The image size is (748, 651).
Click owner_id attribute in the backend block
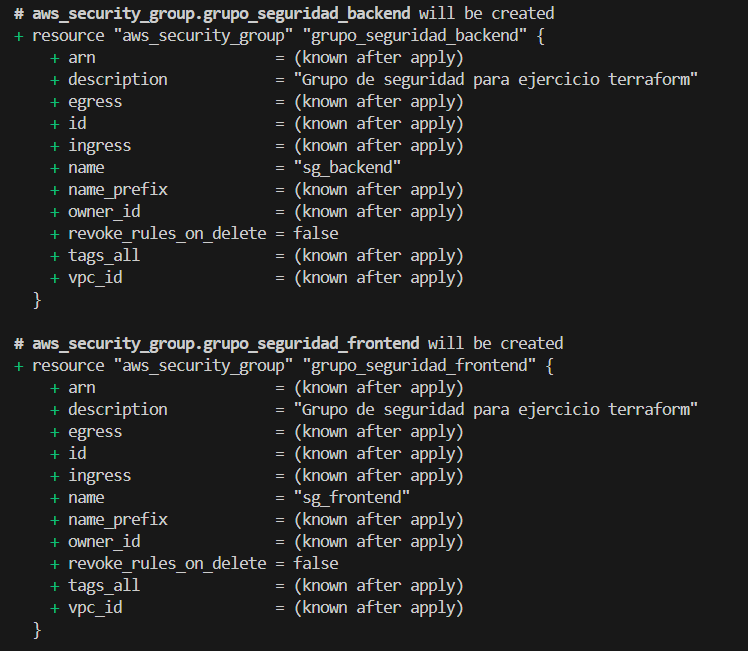coord(104,211)
